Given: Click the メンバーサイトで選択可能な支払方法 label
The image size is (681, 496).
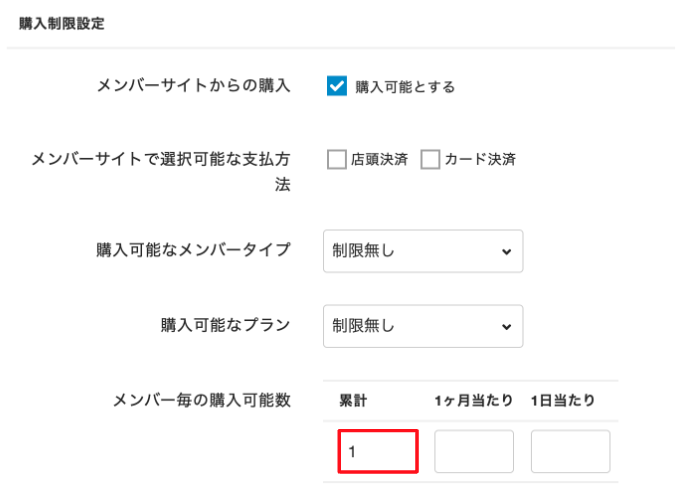Looking at the screenshot, I should coord(161,159).
